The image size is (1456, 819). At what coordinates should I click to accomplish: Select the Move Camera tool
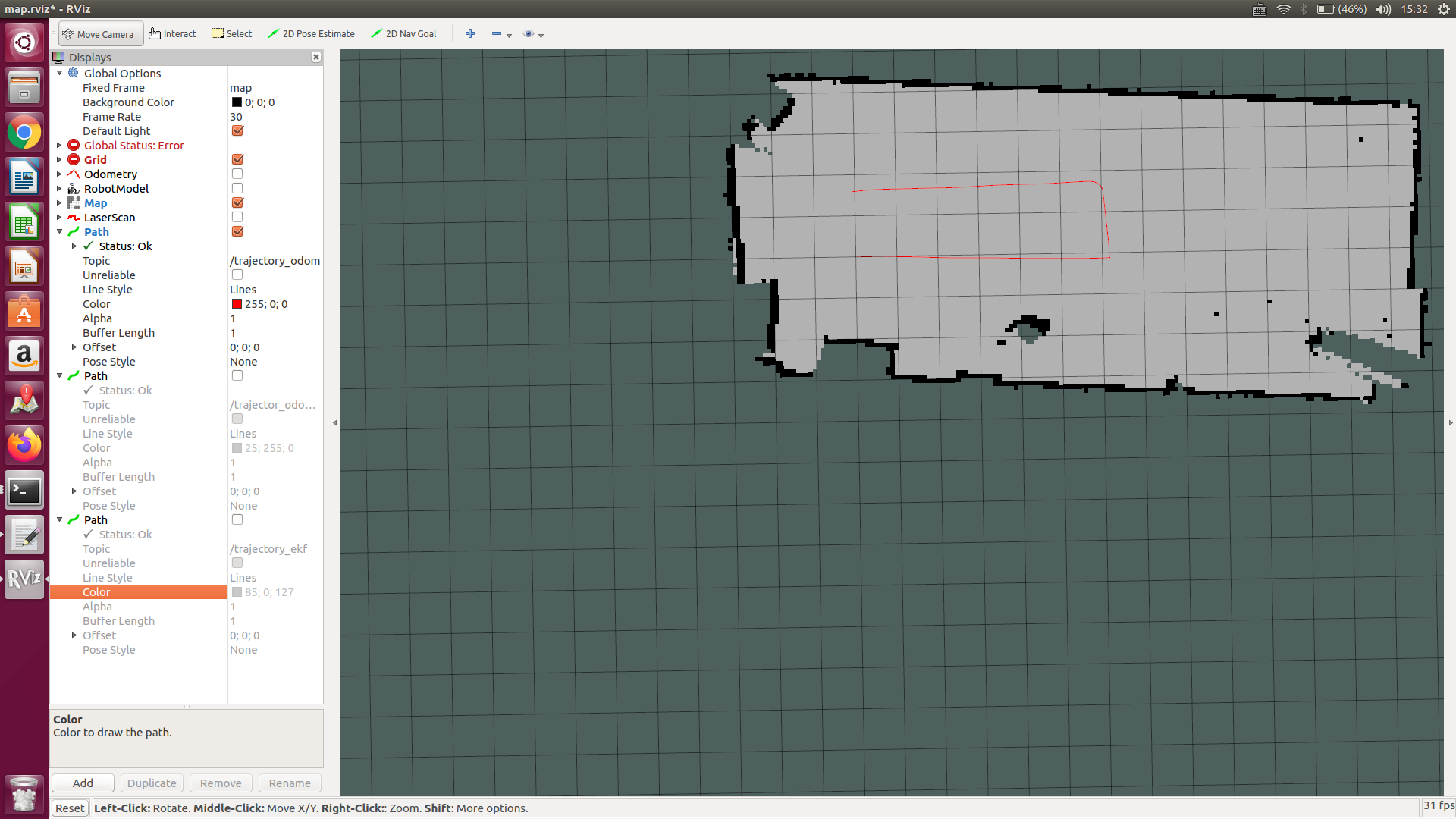99,34
